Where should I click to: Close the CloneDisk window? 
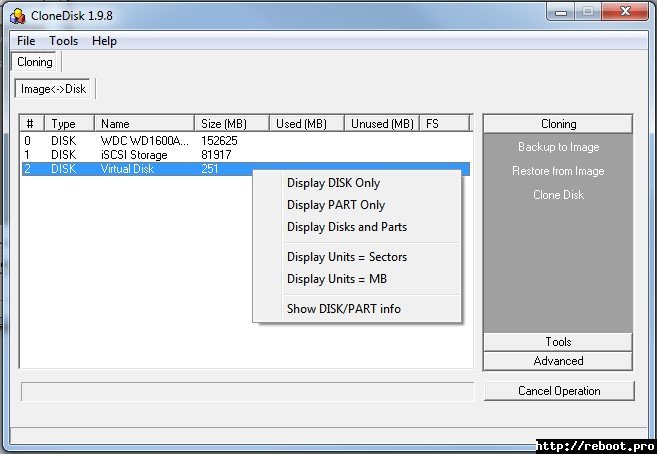(x=625, y=12)
